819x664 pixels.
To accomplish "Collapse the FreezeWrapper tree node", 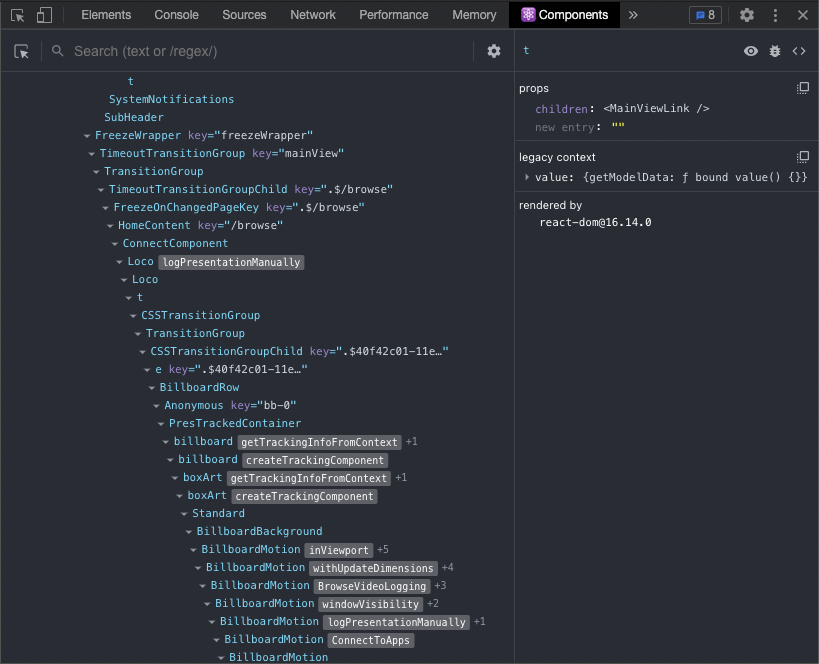I will 86,135.
